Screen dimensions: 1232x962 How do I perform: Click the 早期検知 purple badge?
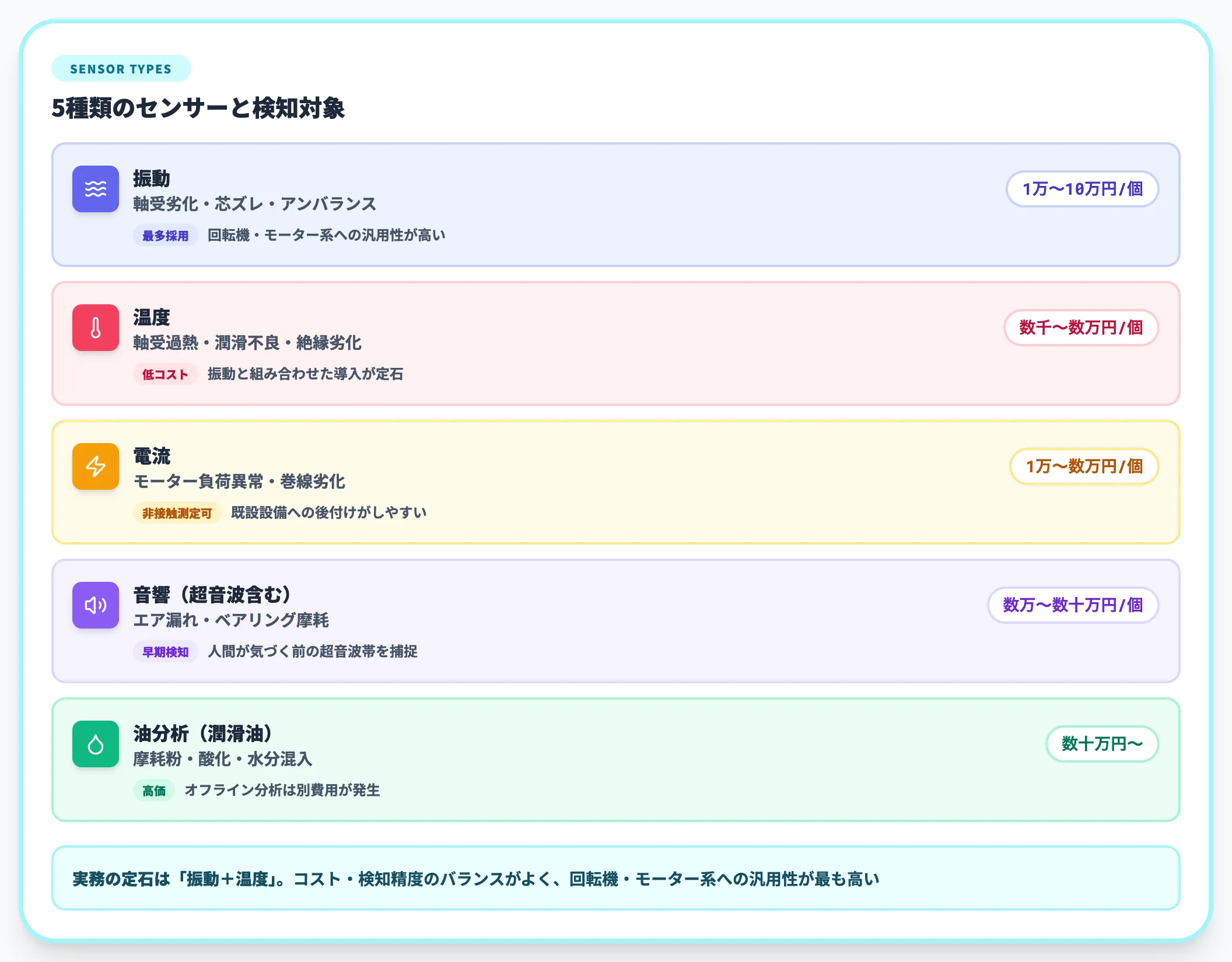coord(165,651)
